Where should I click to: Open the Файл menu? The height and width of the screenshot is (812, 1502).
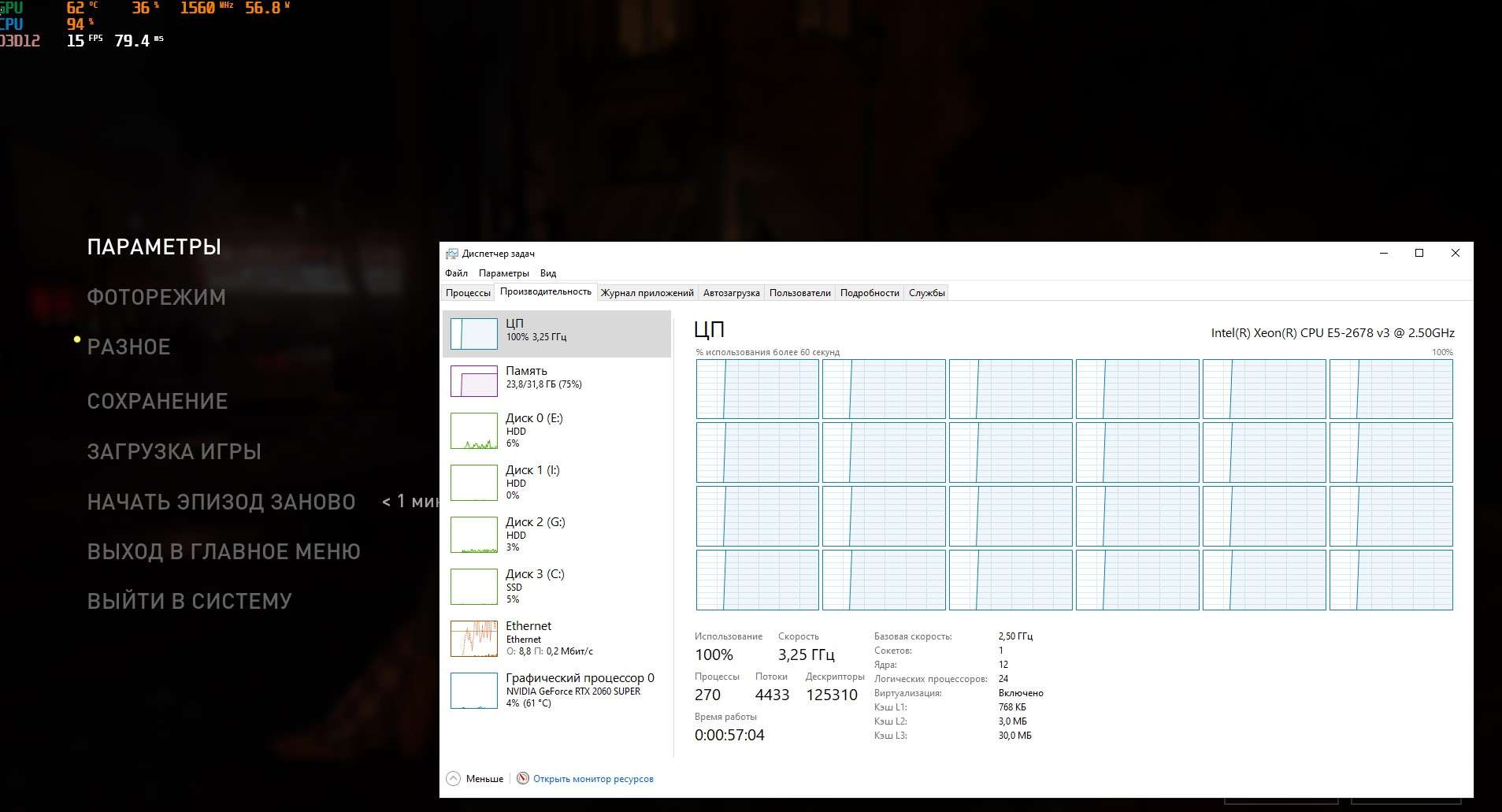coord(456,273)
